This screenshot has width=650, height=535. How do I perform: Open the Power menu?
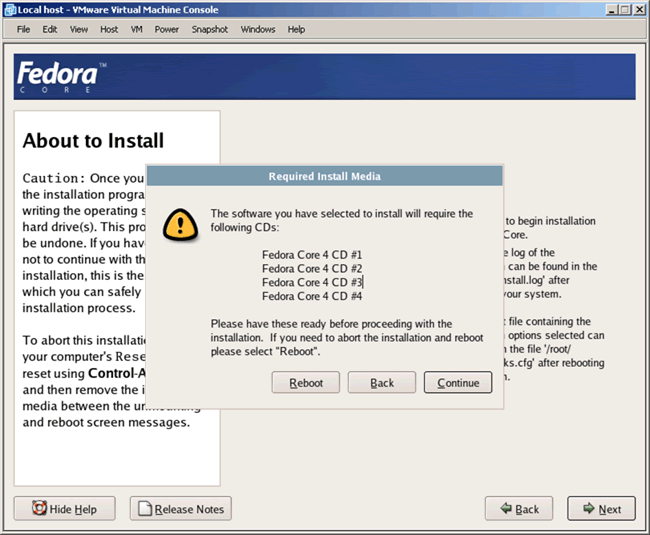[x=167, y=29]
